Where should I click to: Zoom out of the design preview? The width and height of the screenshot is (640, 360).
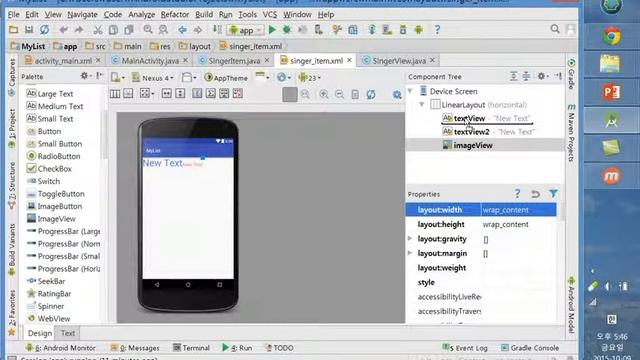339,94
